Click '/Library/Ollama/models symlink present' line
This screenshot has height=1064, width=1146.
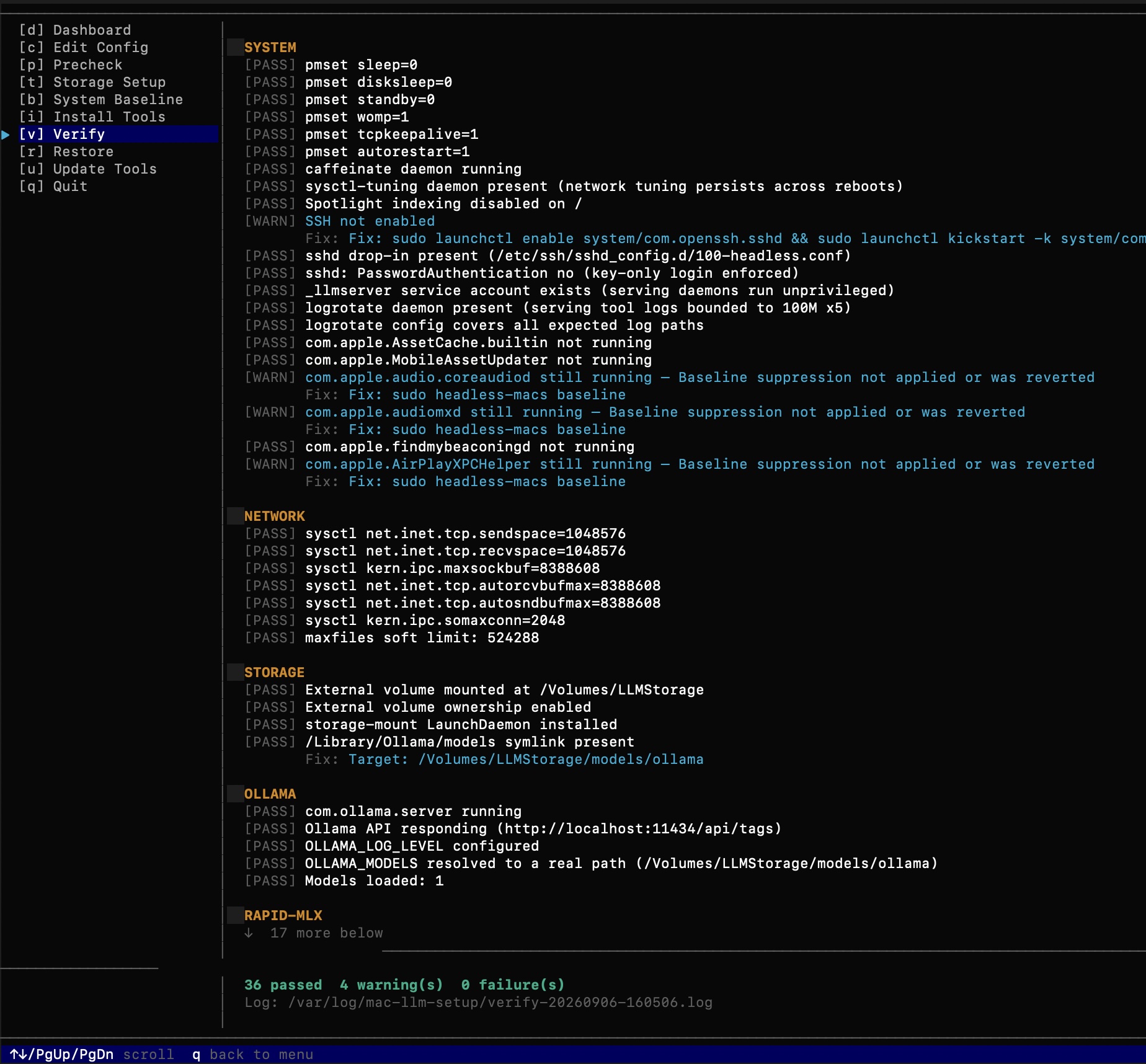(440, 742)
